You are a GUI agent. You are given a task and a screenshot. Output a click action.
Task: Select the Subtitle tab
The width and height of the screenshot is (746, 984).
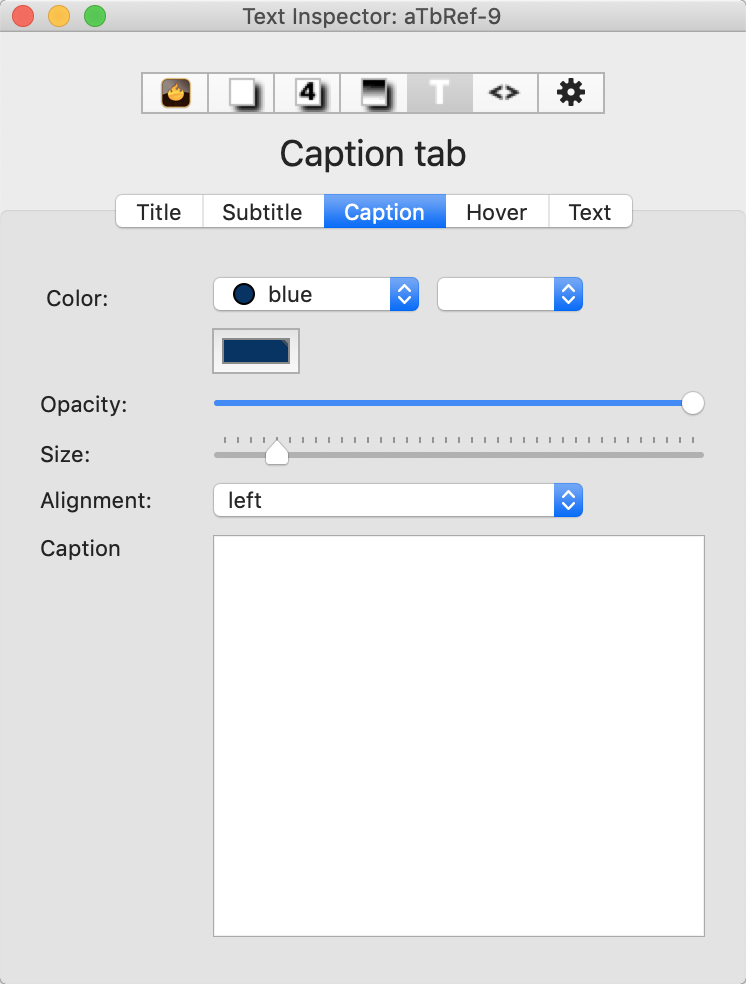[262, 212]
